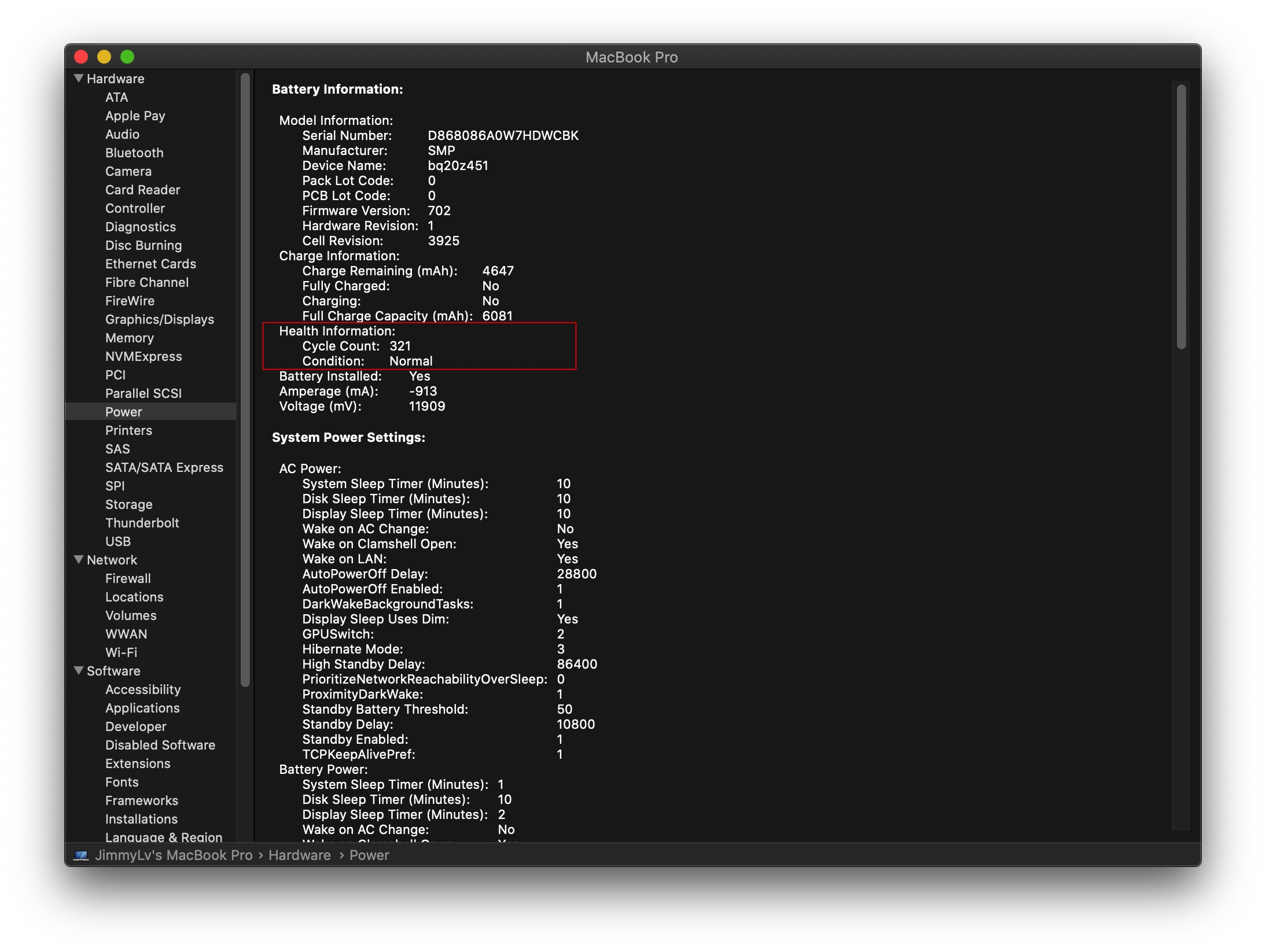This screenshot has height=952, width=1266.
Task: Click Hardware in the bottom path bar
Action: point(299,855)
